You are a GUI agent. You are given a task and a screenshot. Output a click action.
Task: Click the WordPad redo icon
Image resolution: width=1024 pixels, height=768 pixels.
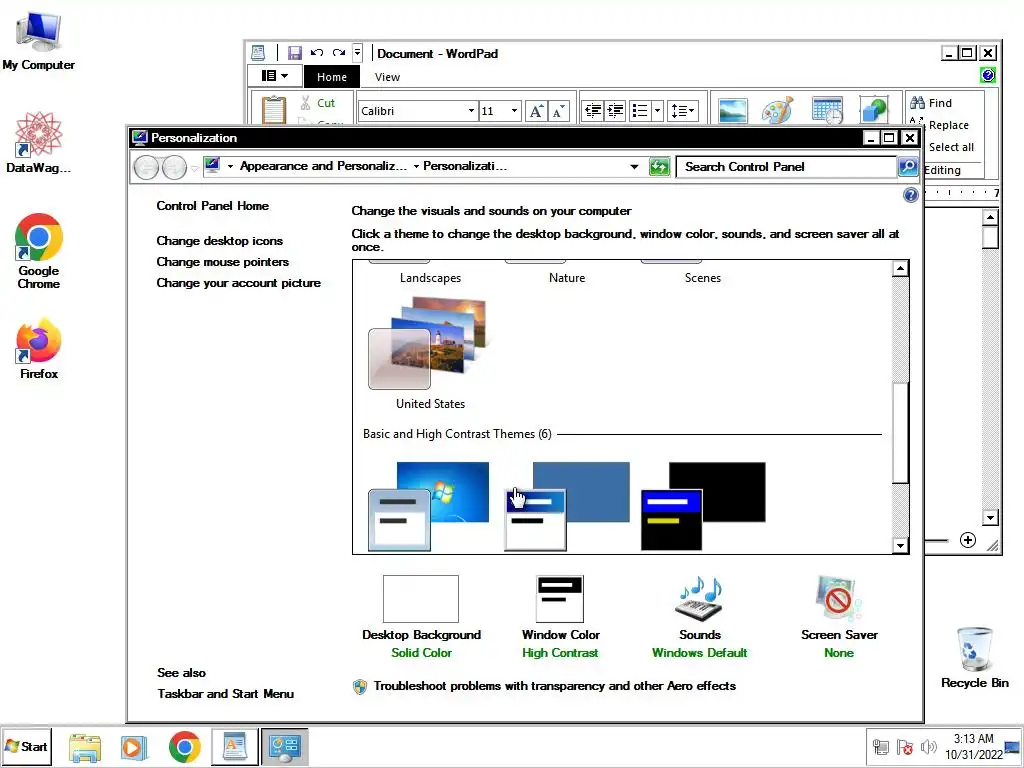pos(339,53)
